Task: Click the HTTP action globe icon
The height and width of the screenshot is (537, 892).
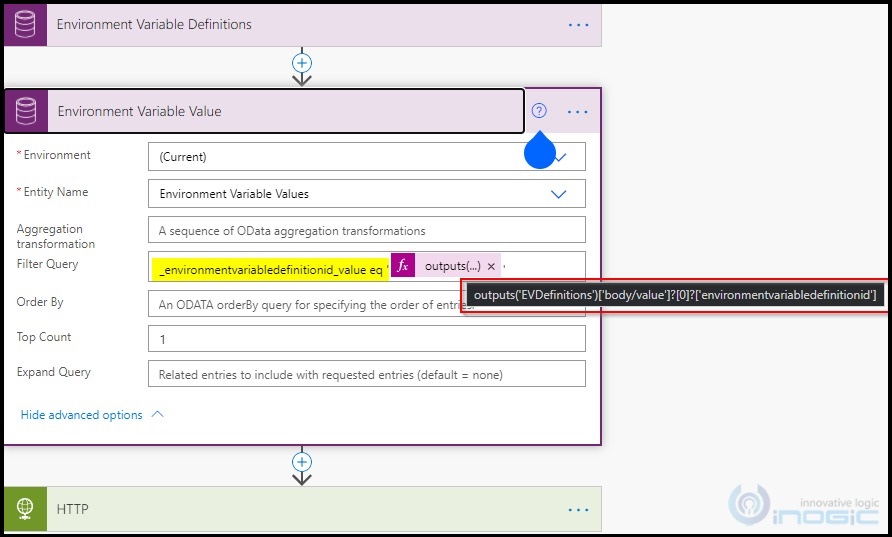Action: pyautogui.click(x=26, y=509)
